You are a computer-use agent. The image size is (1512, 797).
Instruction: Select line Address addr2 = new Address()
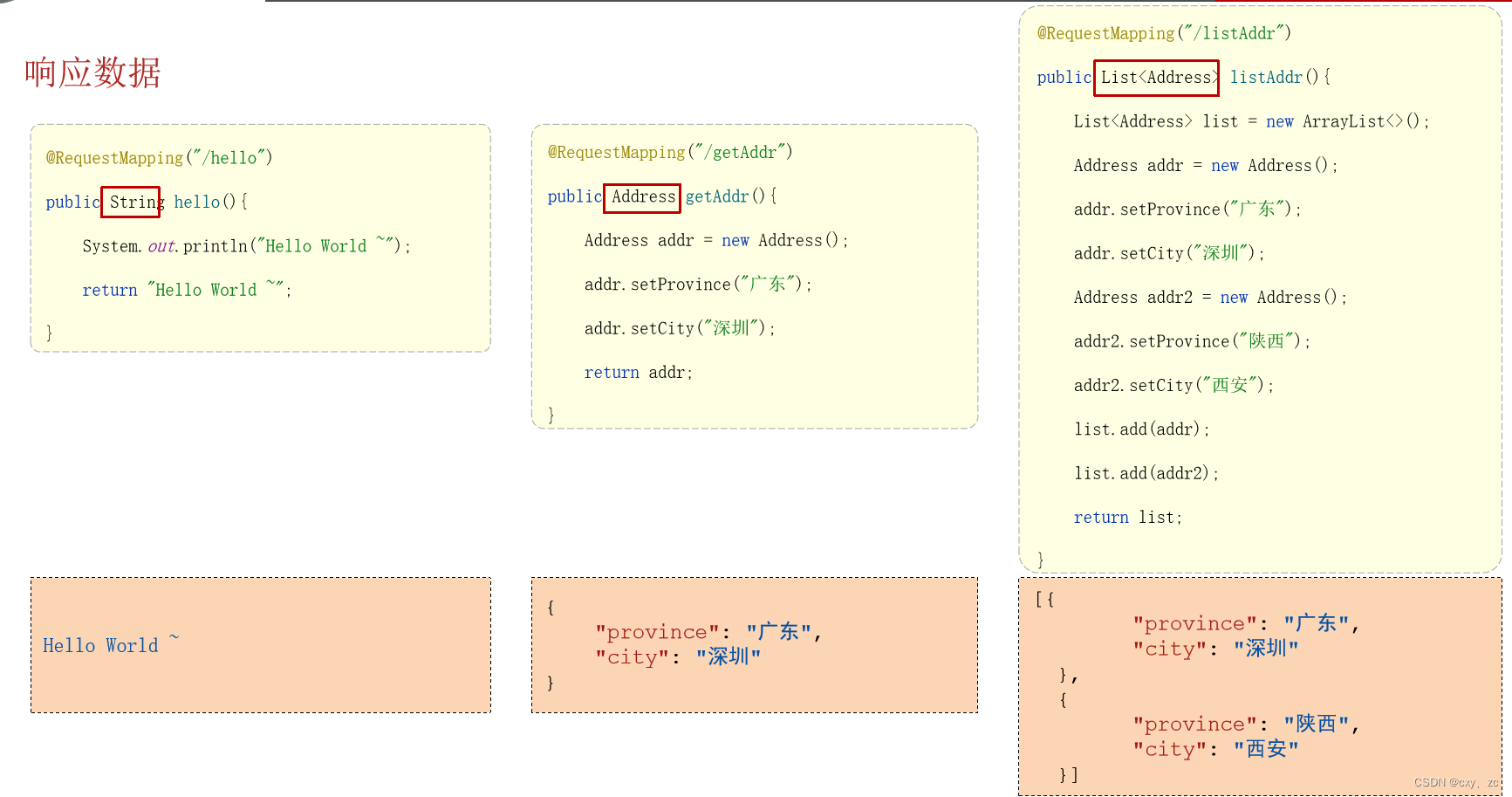tap(1210, 298)
